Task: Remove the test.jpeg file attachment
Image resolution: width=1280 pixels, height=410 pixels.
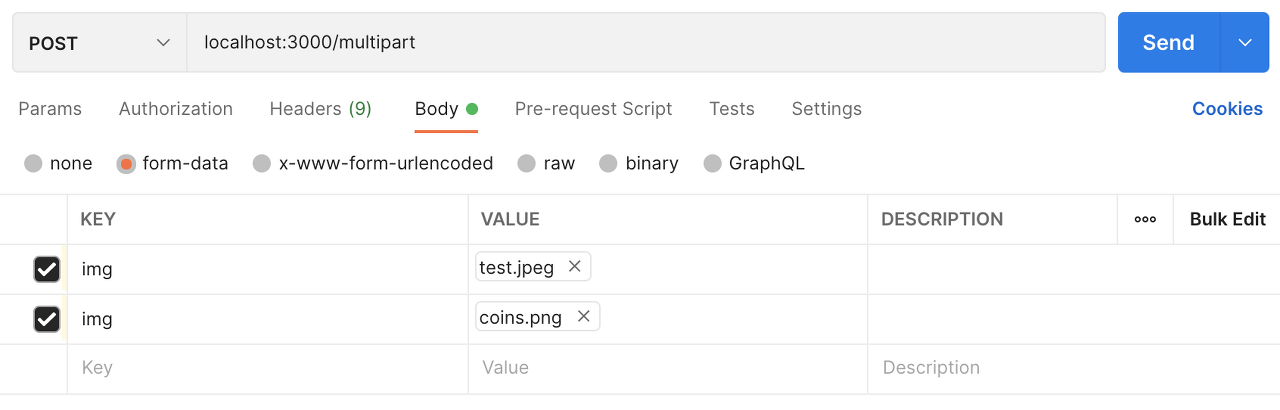Action: (x=575, y=267)
